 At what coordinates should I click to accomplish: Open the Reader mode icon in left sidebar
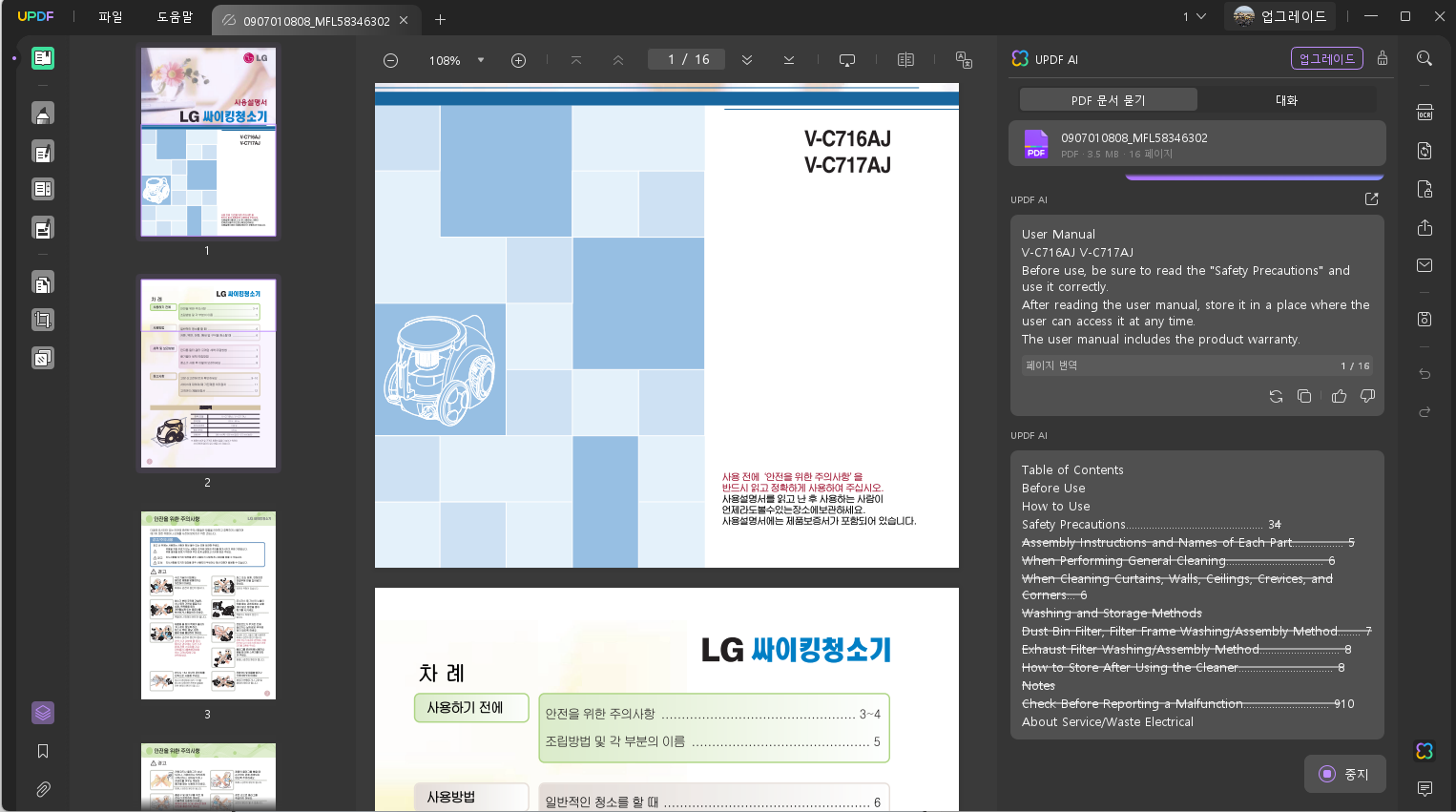[x=43, y=58]
